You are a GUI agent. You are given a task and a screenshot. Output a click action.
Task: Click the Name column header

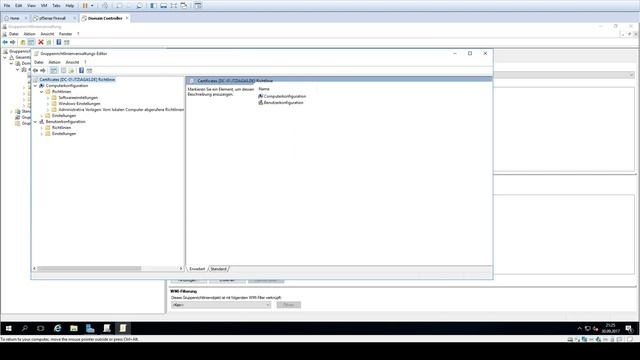point(264,89)
